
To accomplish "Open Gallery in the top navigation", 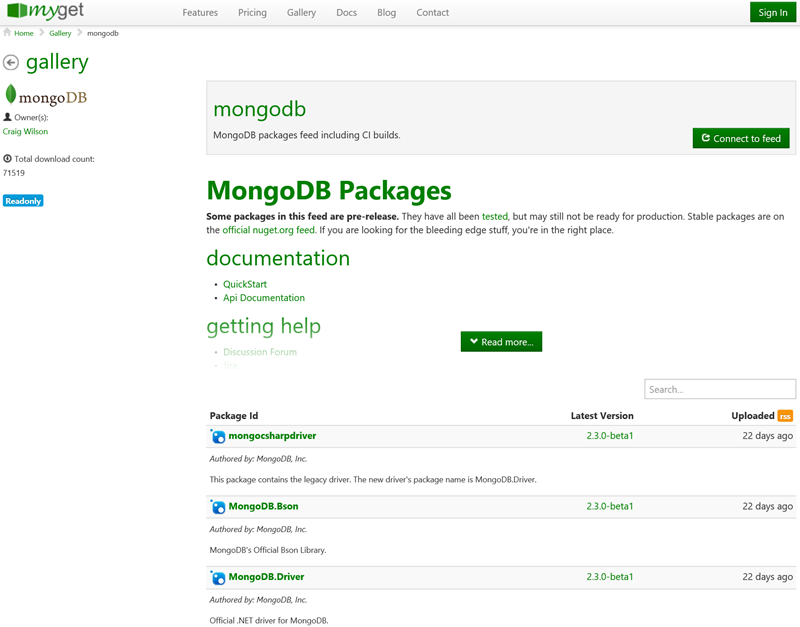I will (x=301, y=13).
